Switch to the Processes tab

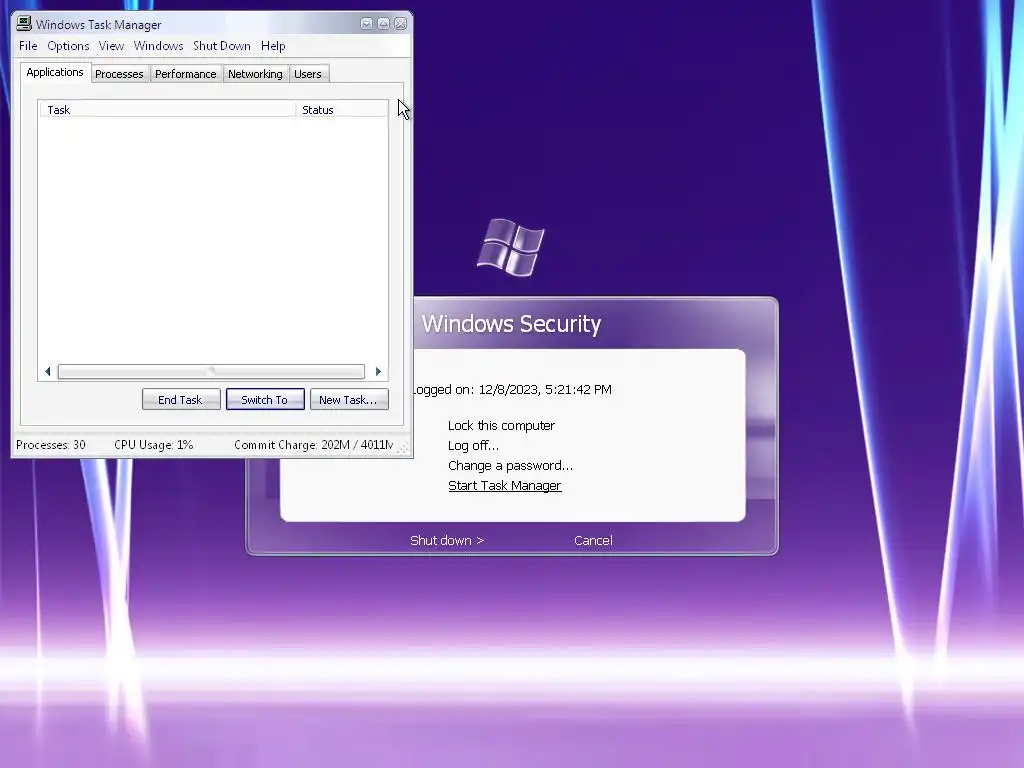click(x=119, y=74)
